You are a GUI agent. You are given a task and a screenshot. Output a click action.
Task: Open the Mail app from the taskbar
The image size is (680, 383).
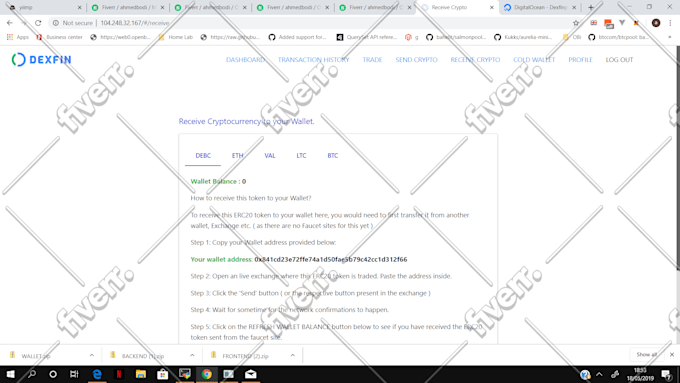coord(251,374)
